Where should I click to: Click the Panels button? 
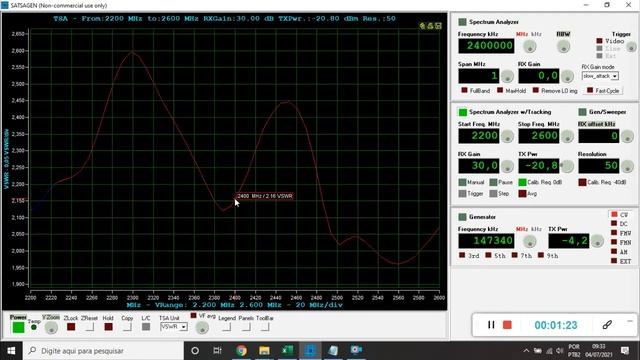[246, 327]
